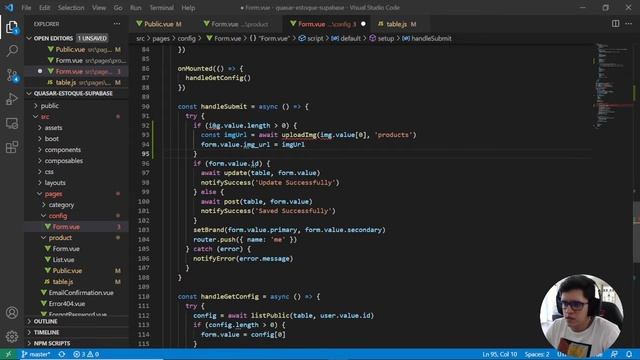The image size is (640, 360).
Task: Open the Selection menu
Action: (71, 8)
